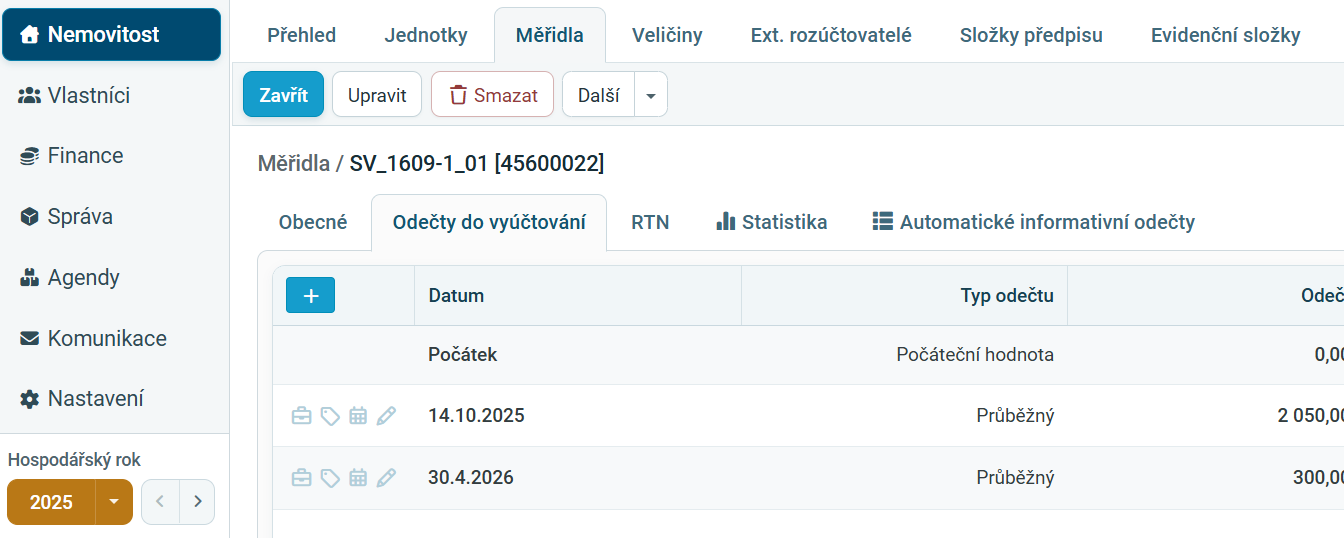Click tag icon in 30.4.2026 row
Screen dimensions: 1344x538
(330, 478)
